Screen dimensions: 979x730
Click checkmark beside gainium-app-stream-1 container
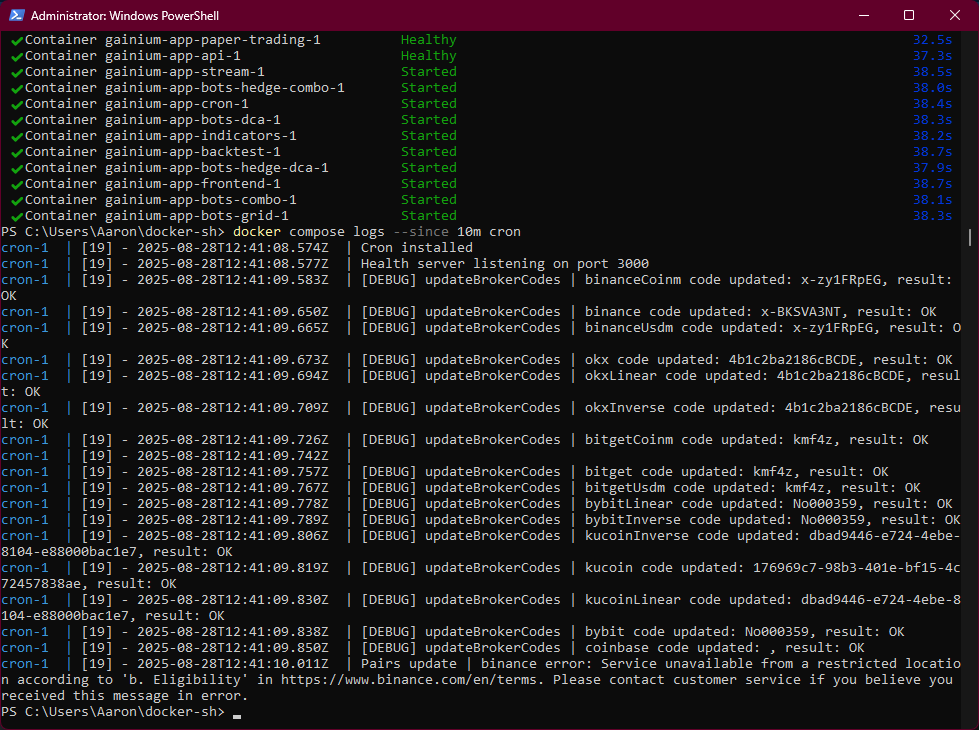[x=17, y=72]
